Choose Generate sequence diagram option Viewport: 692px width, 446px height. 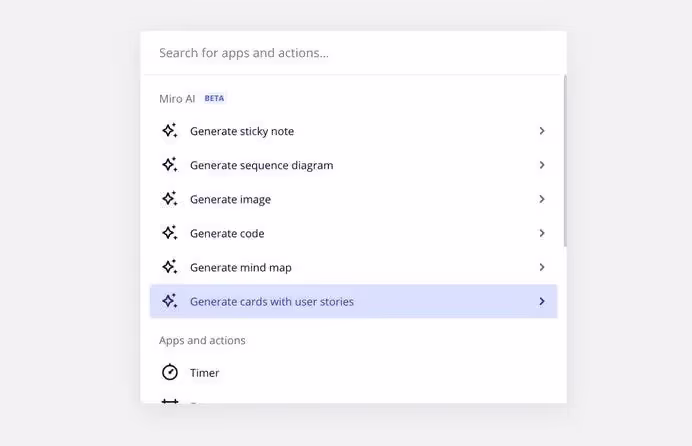tap(262, 165)
